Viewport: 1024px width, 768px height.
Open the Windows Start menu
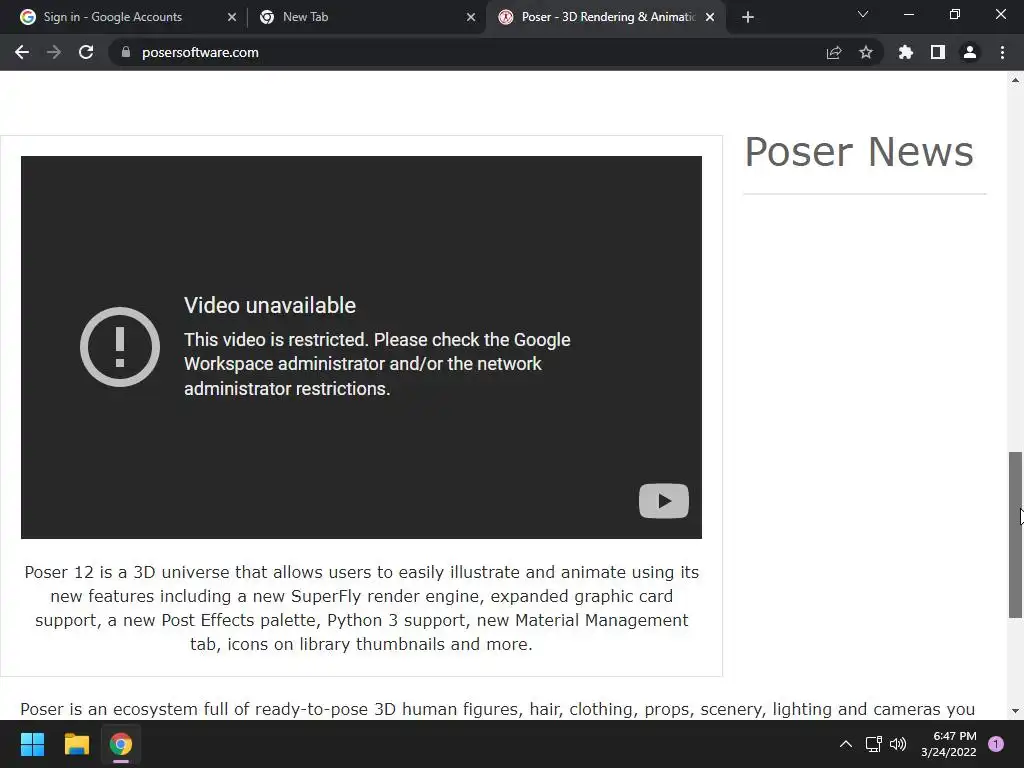point(32,744)
